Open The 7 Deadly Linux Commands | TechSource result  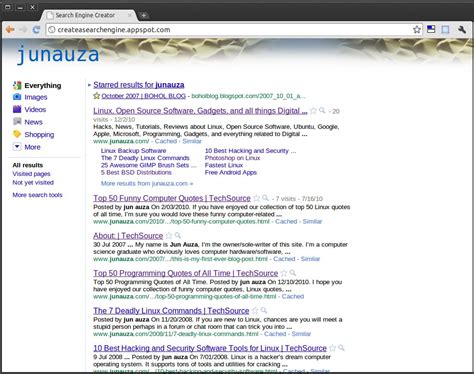[171, 311]
